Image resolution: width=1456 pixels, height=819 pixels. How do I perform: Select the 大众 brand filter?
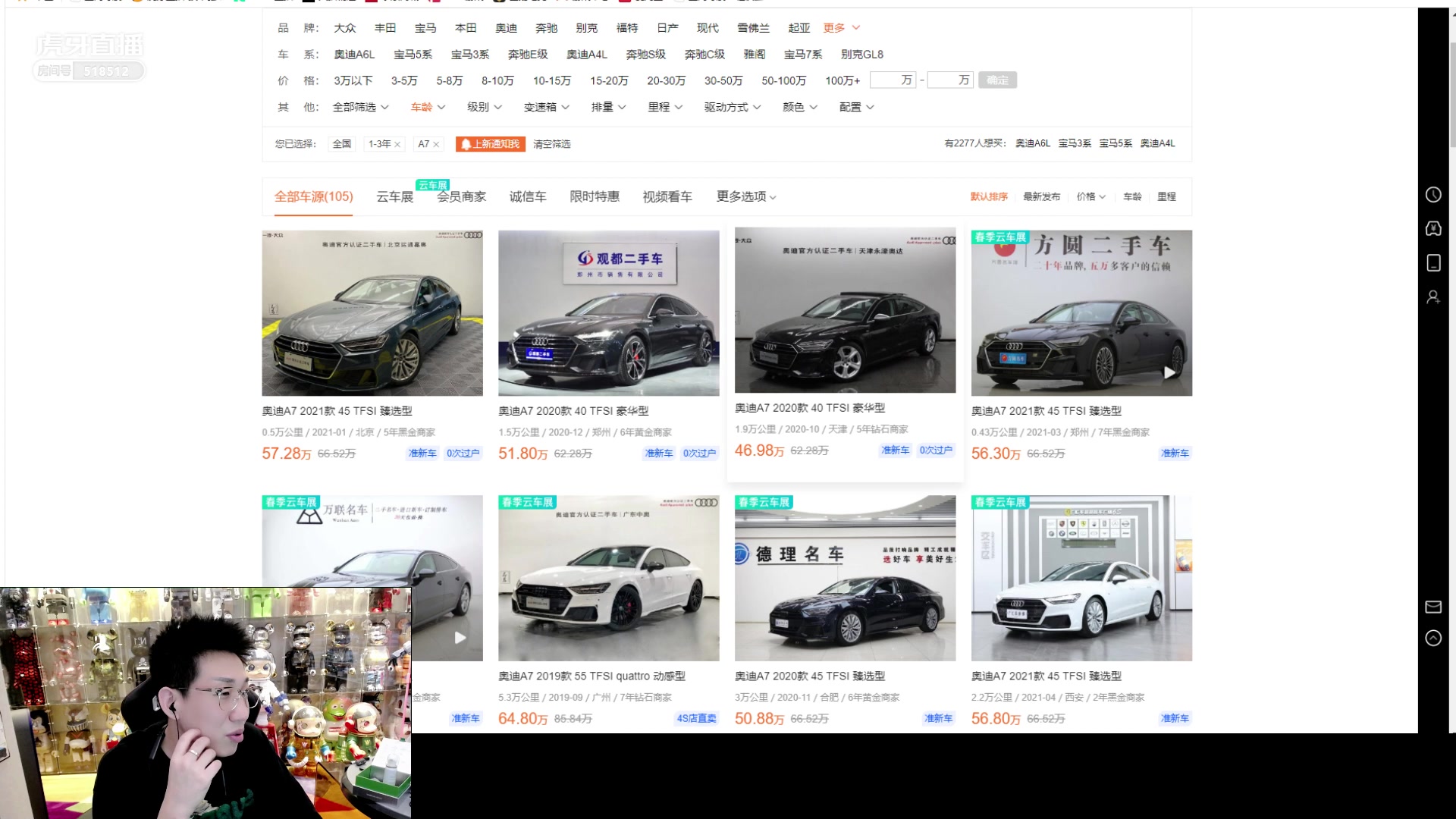tap(345, 28)
